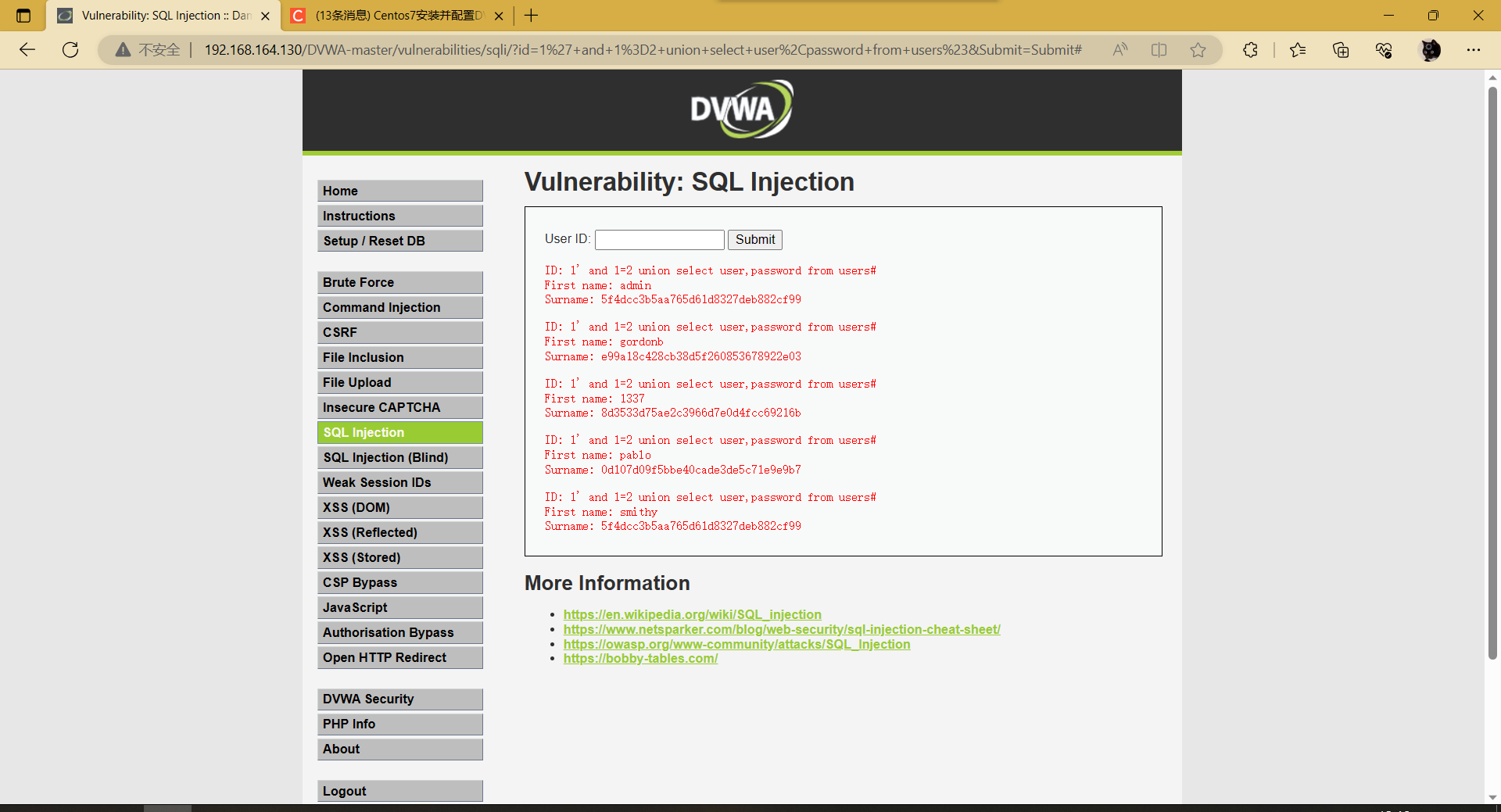This screenshot has width=1501, height=812.
Task: Open Weak Session IDs page
Action: 400,482
